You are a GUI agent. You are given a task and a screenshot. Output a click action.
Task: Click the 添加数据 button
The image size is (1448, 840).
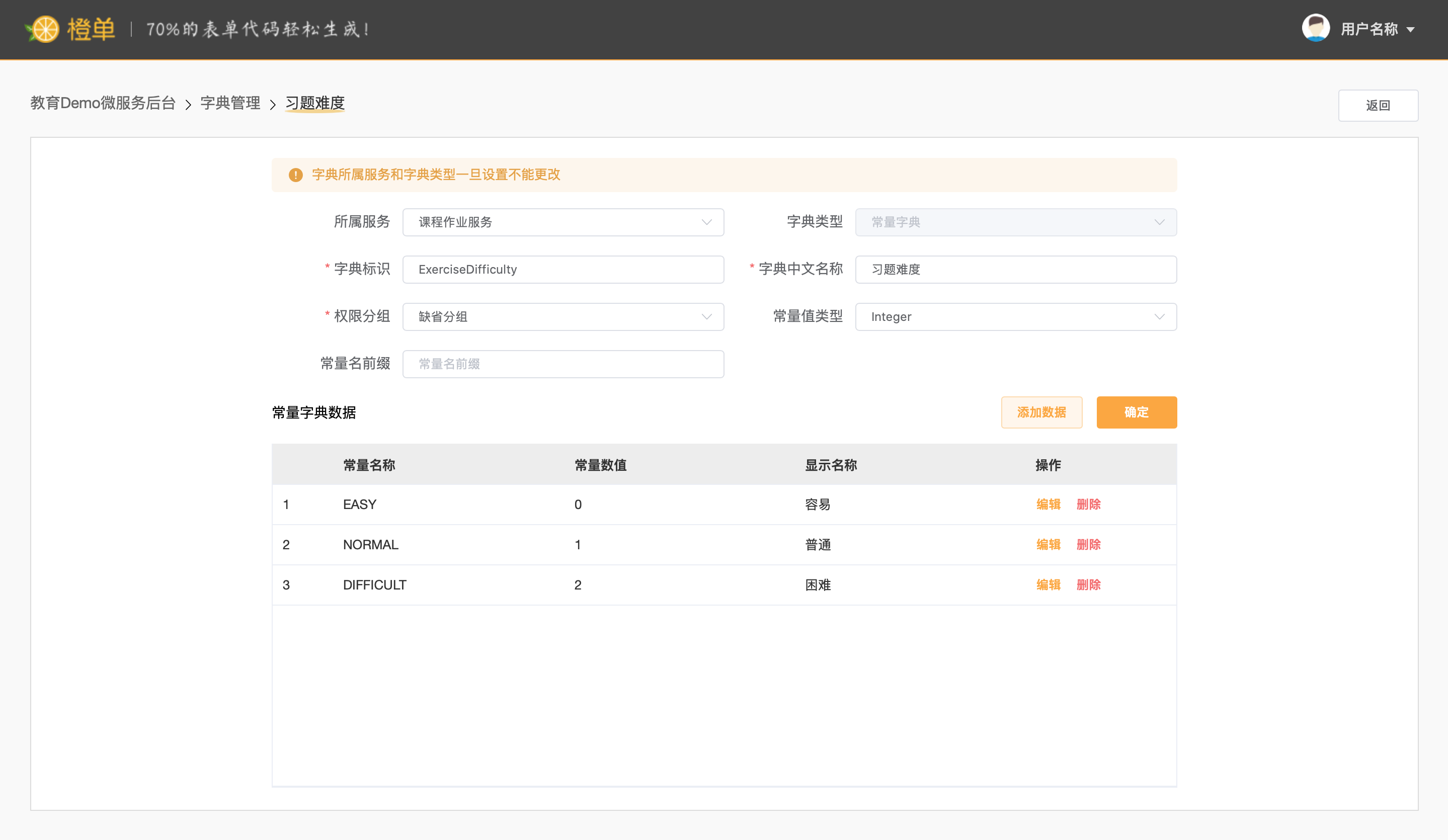(1041, 412)
